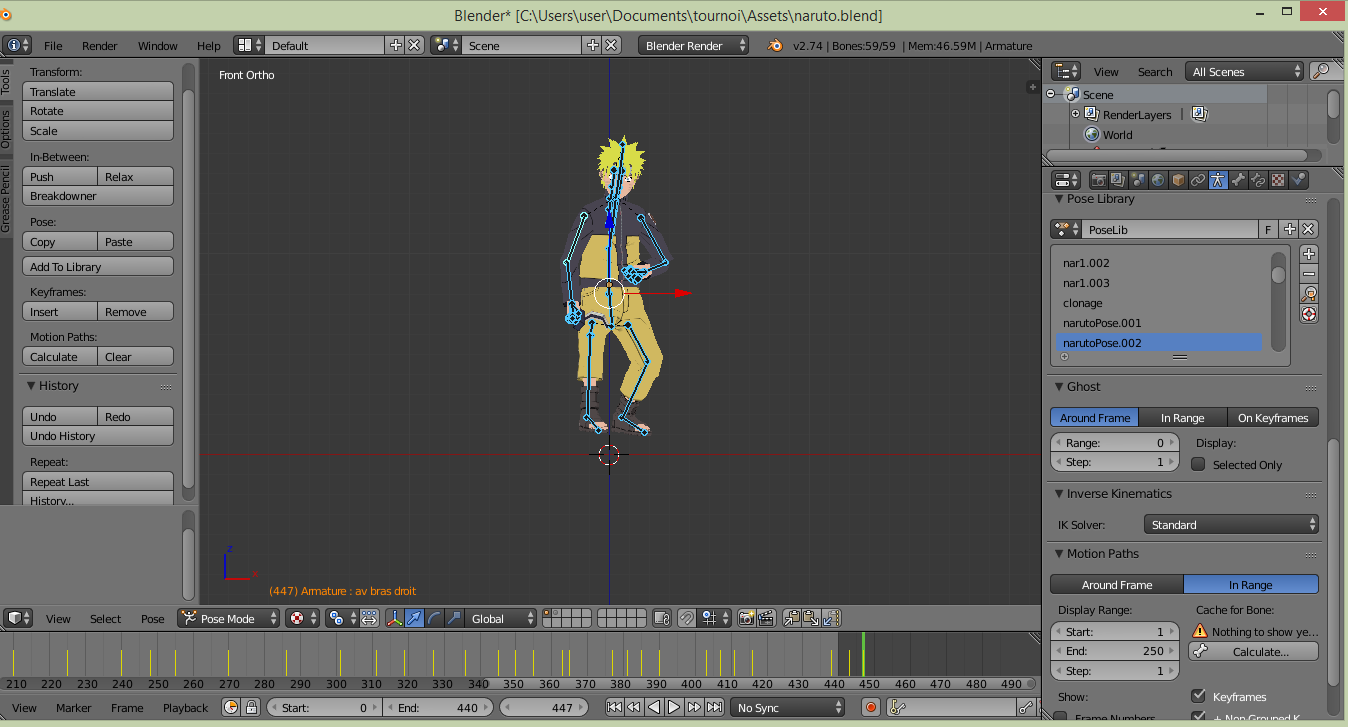1348x727 pixels.
Task: Open the Global transform orientation dropdown
Action: tap(503, 618)
